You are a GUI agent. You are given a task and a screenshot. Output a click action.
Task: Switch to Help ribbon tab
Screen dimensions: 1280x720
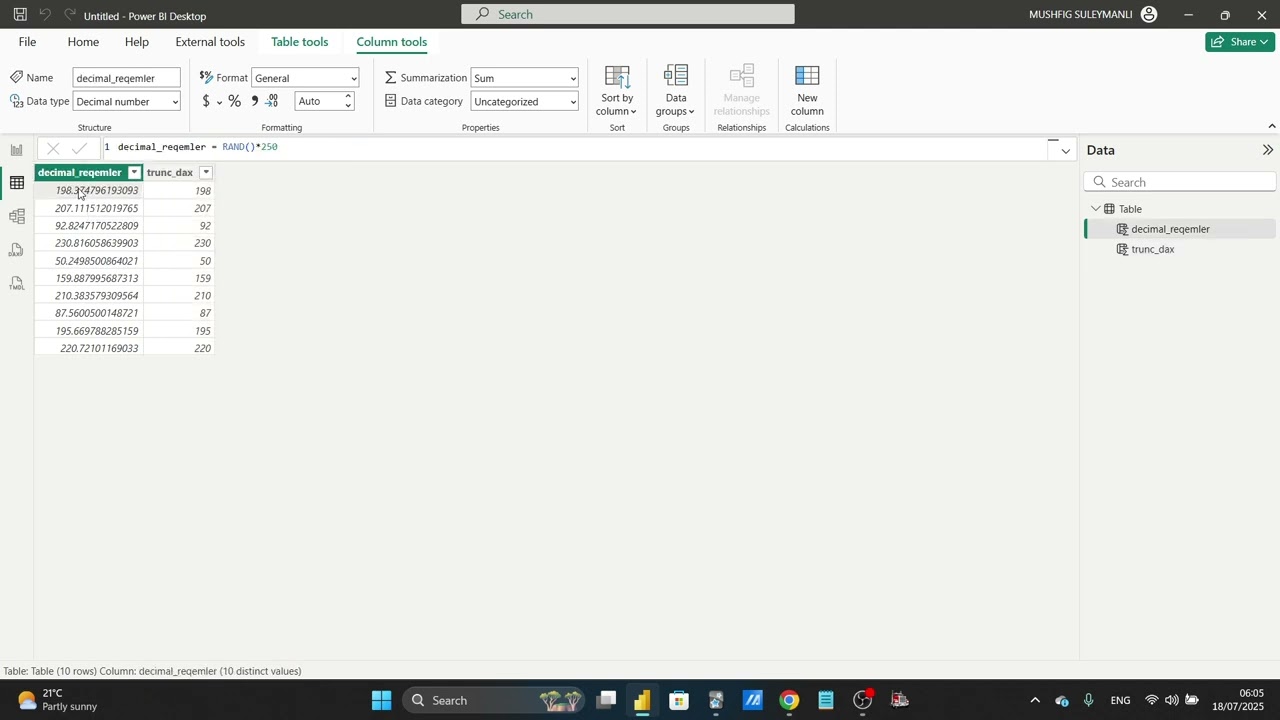[137, 42]
